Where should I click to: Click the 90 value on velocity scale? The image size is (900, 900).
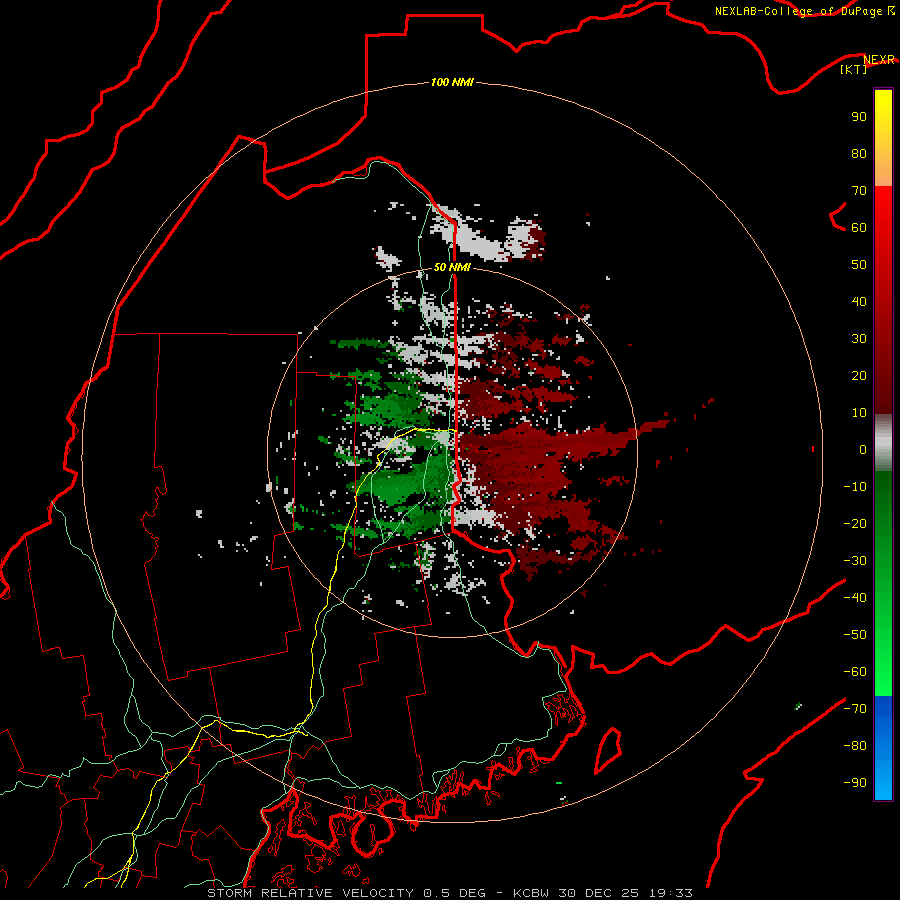(859, 117)
